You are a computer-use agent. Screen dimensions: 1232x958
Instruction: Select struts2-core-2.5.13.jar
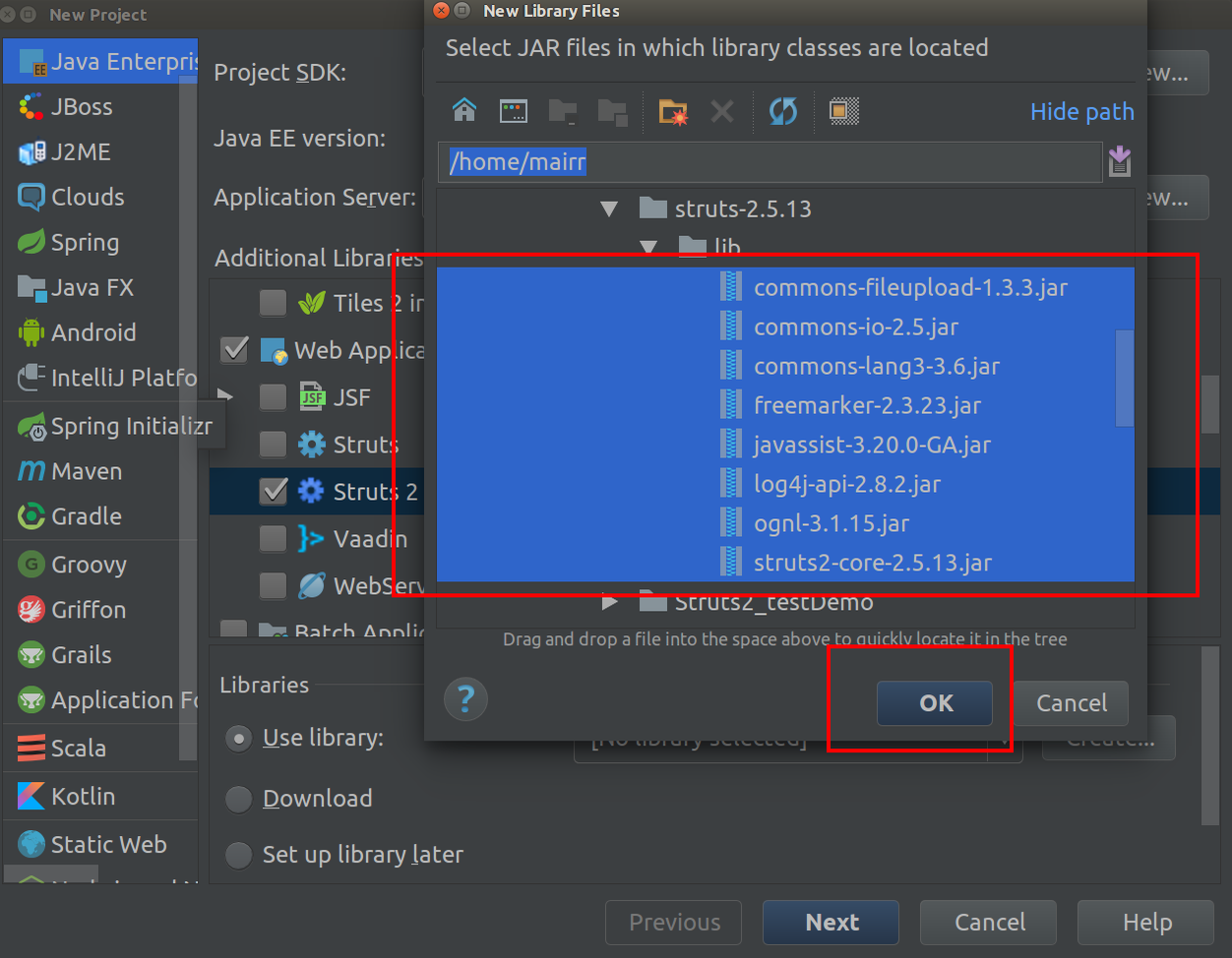click(785, 563)
